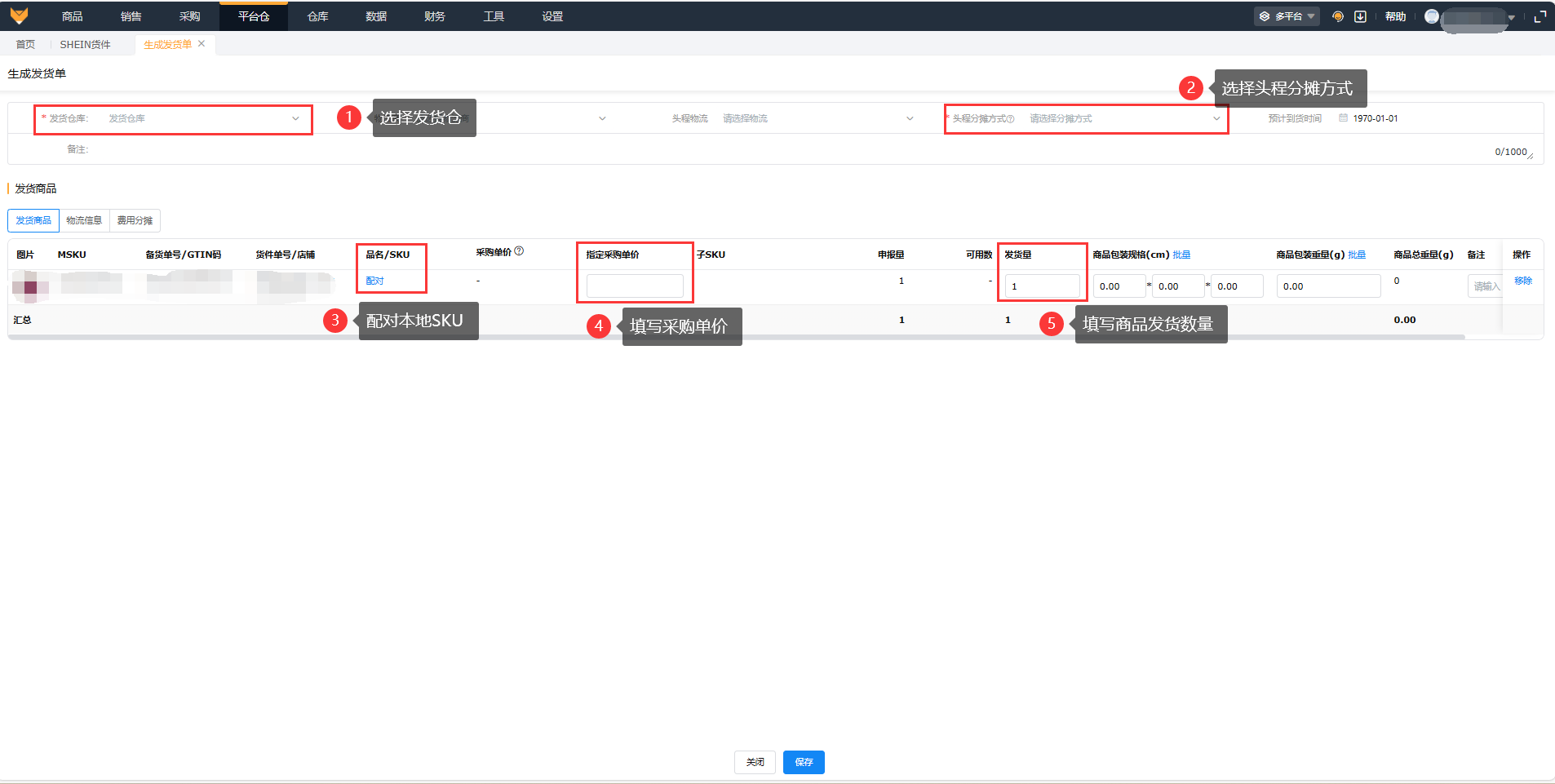Open the 平台仓 menu
Image resolution: width=1555 pixels, height=784 pixels.
tap(254, 16)
